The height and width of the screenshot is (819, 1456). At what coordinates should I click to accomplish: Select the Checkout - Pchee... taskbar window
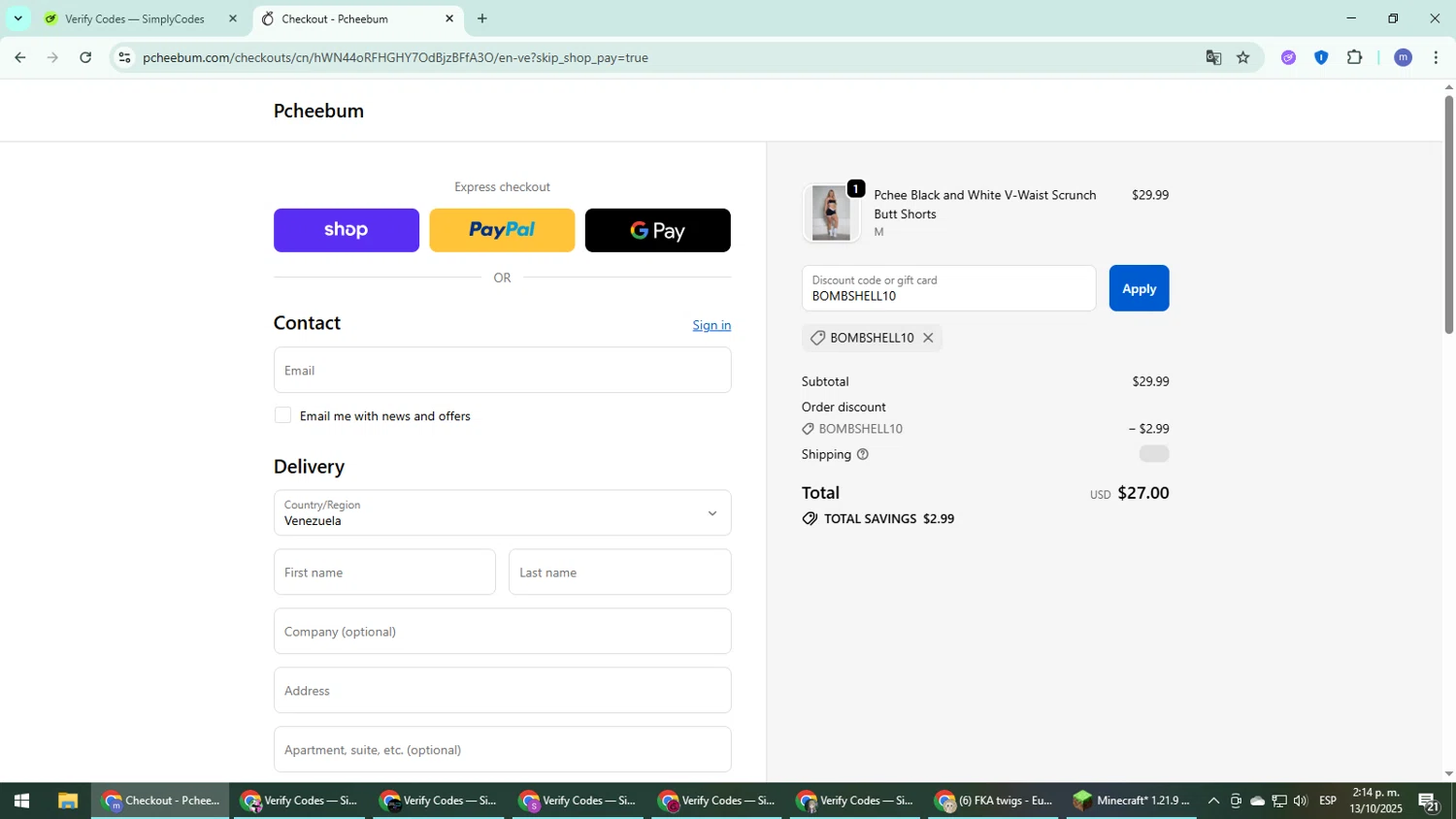(161, 801)
